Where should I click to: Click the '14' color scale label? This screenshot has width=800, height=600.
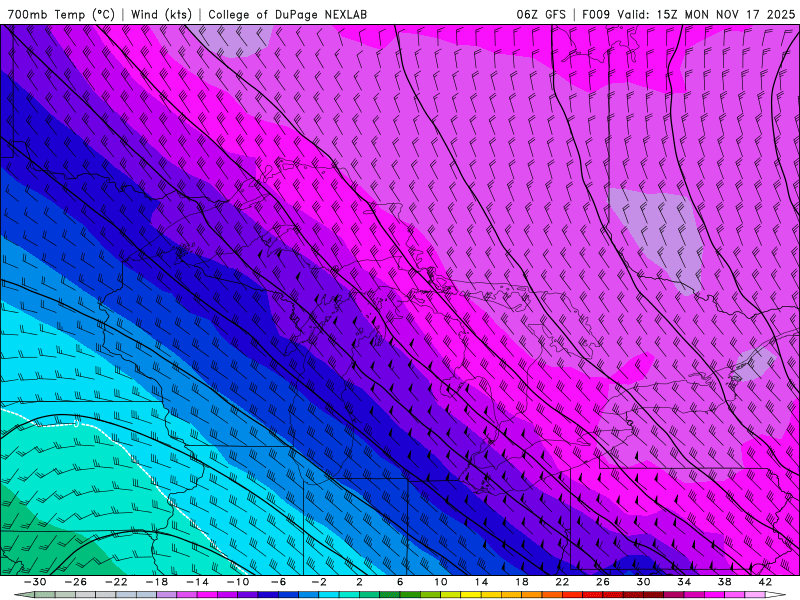481,582
